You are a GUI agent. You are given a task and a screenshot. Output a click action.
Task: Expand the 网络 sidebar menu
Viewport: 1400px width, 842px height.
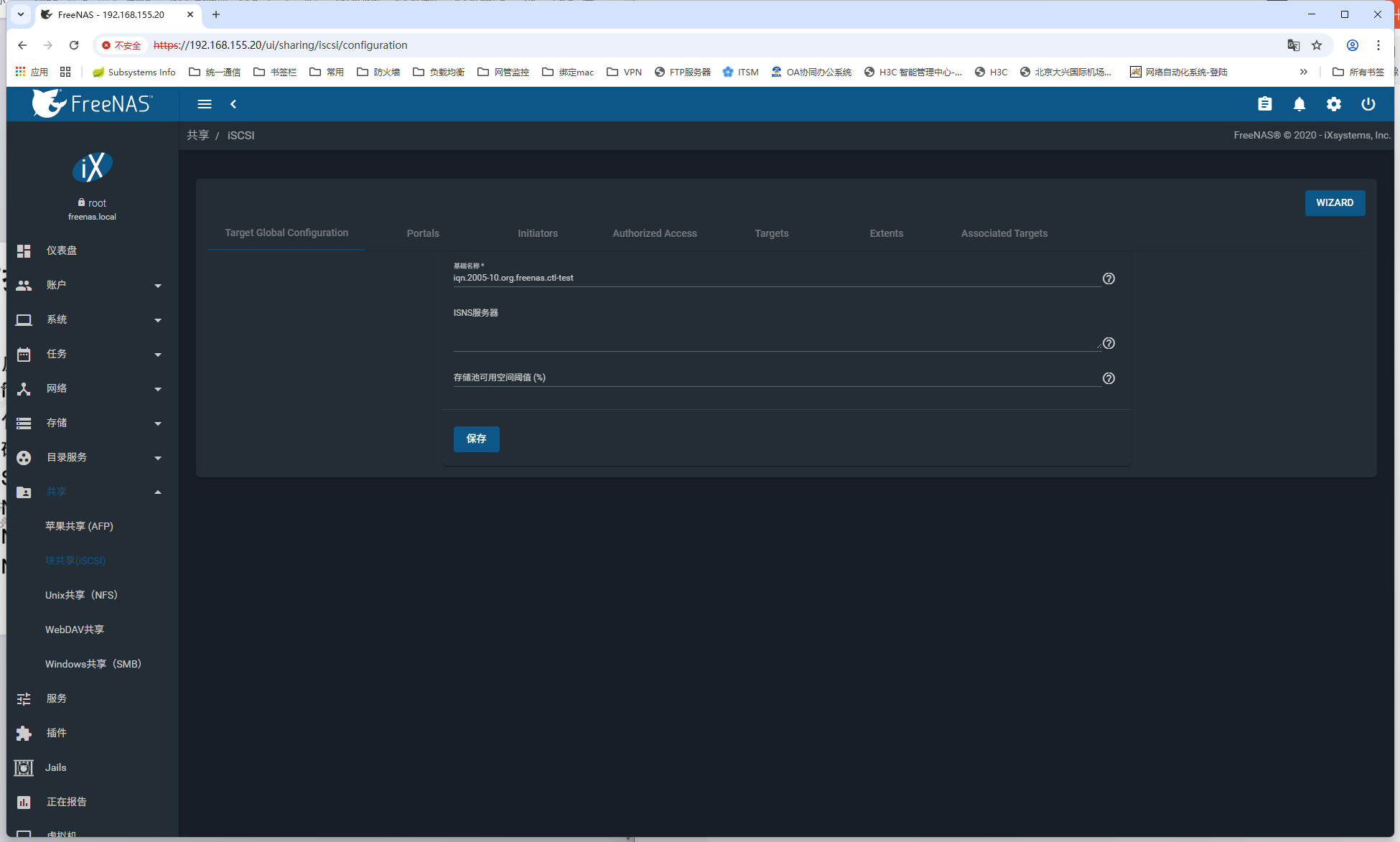click(90, 388)
